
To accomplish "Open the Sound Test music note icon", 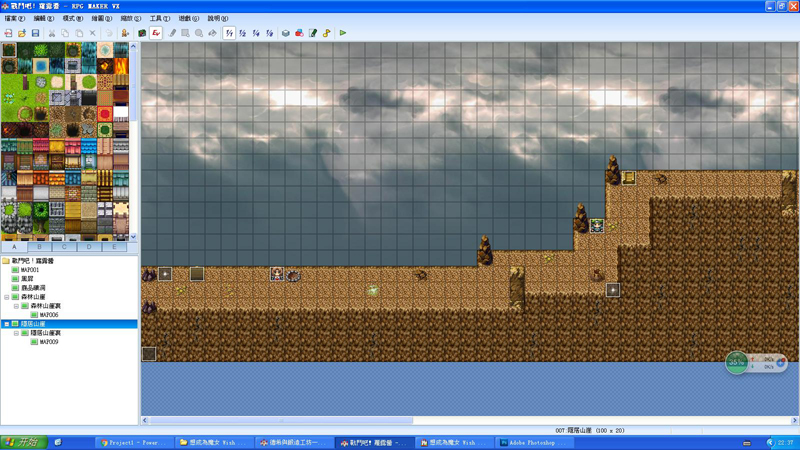I will 327,33.
